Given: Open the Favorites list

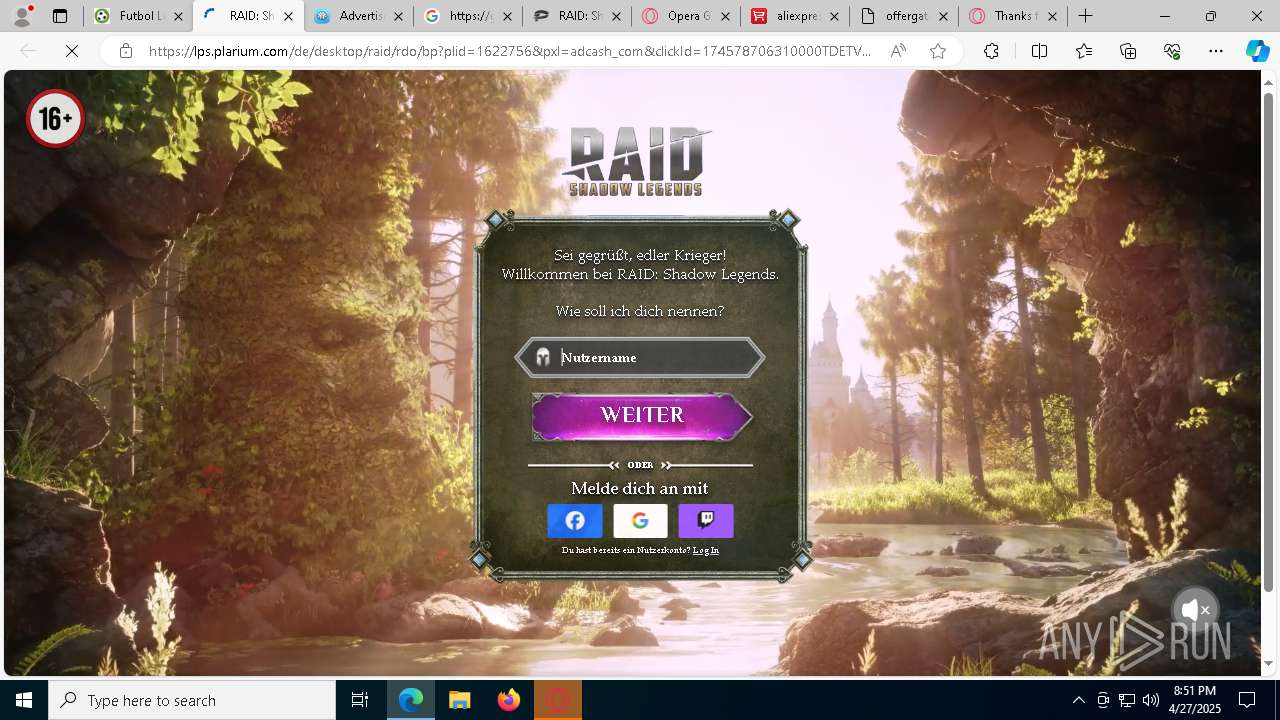Looking at the screenshot, I should point(1084,51).
